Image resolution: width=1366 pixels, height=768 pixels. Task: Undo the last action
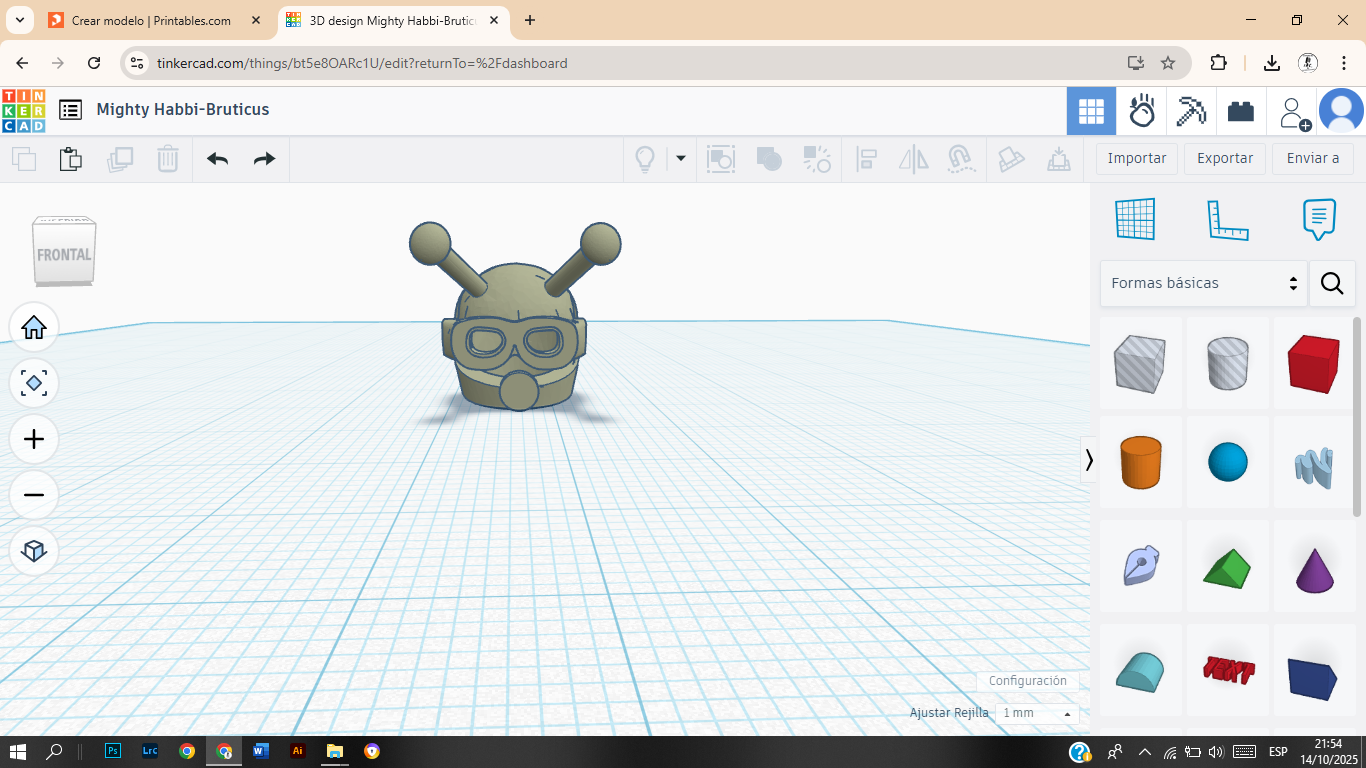click(x=217, y=159)
